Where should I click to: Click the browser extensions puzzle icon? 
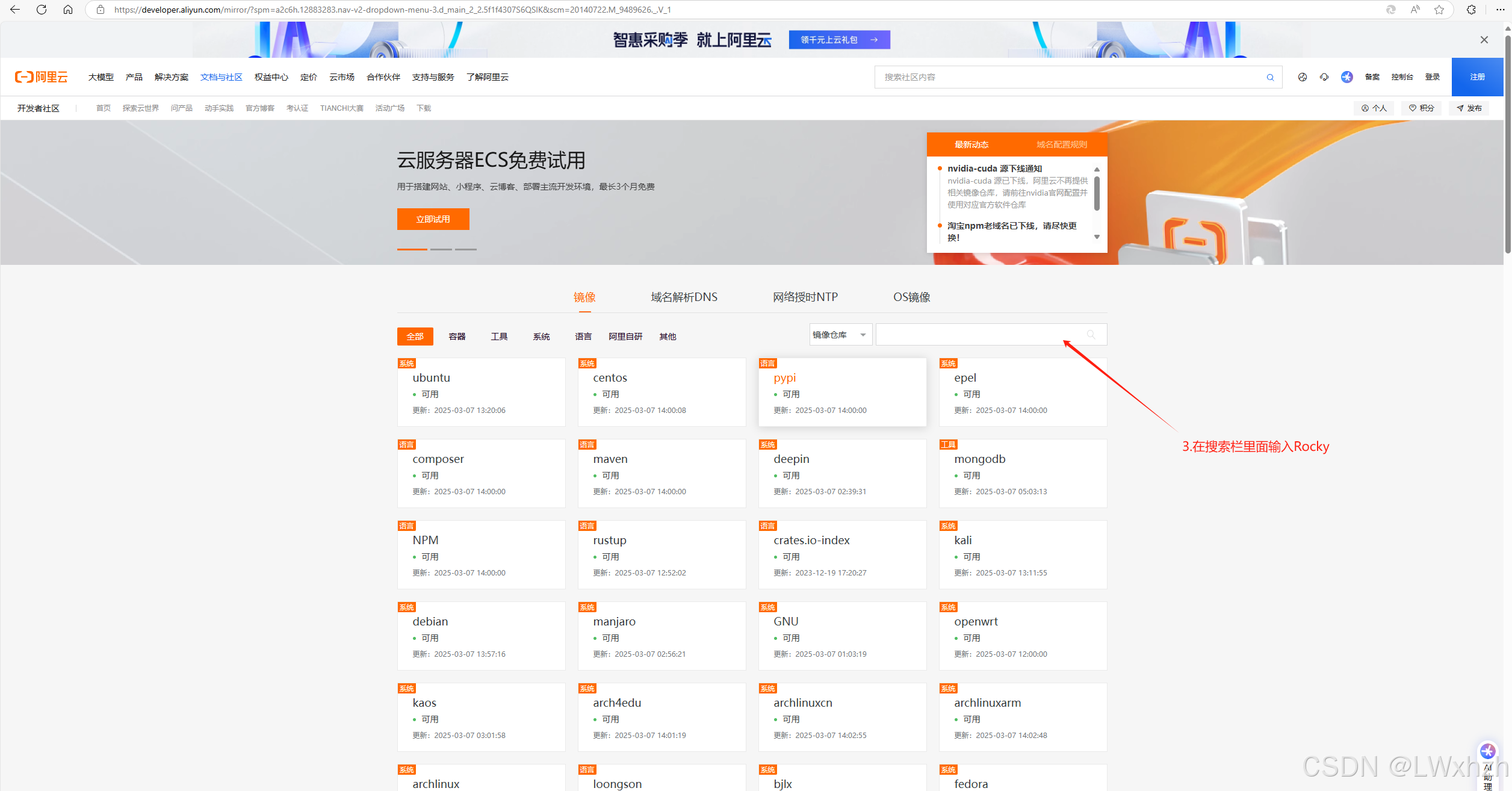click(1471, 10)
